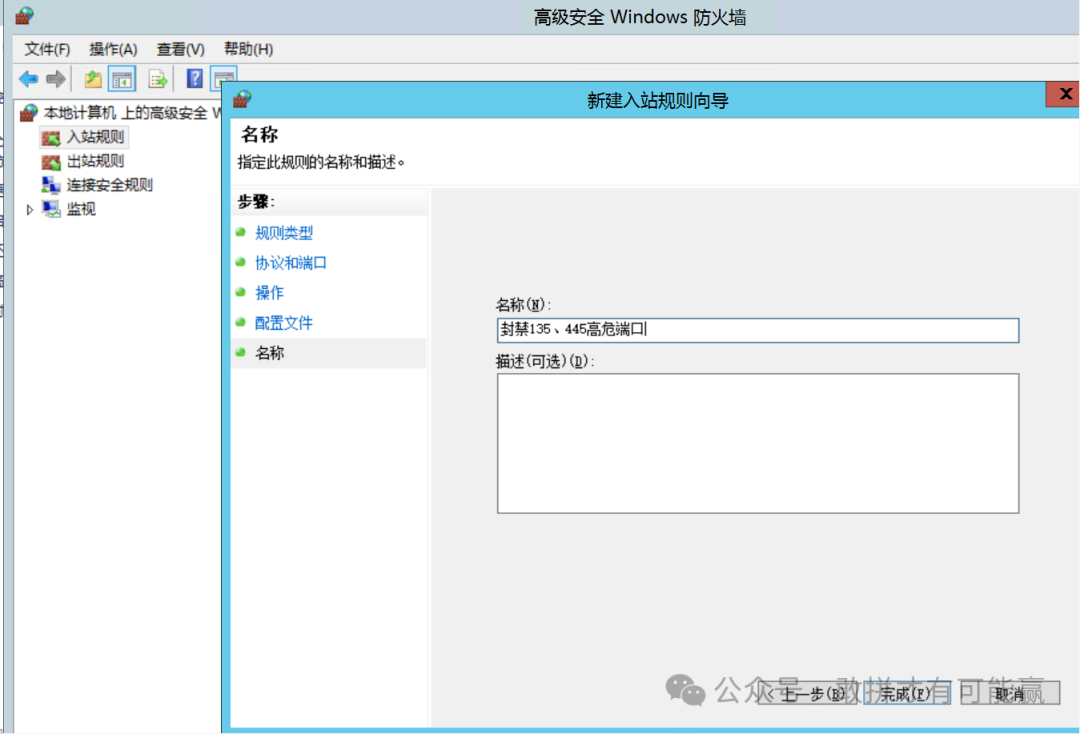Screen dimensions: 1080x734
Task: Select the root 本地计算机 node
Action: 131,113
